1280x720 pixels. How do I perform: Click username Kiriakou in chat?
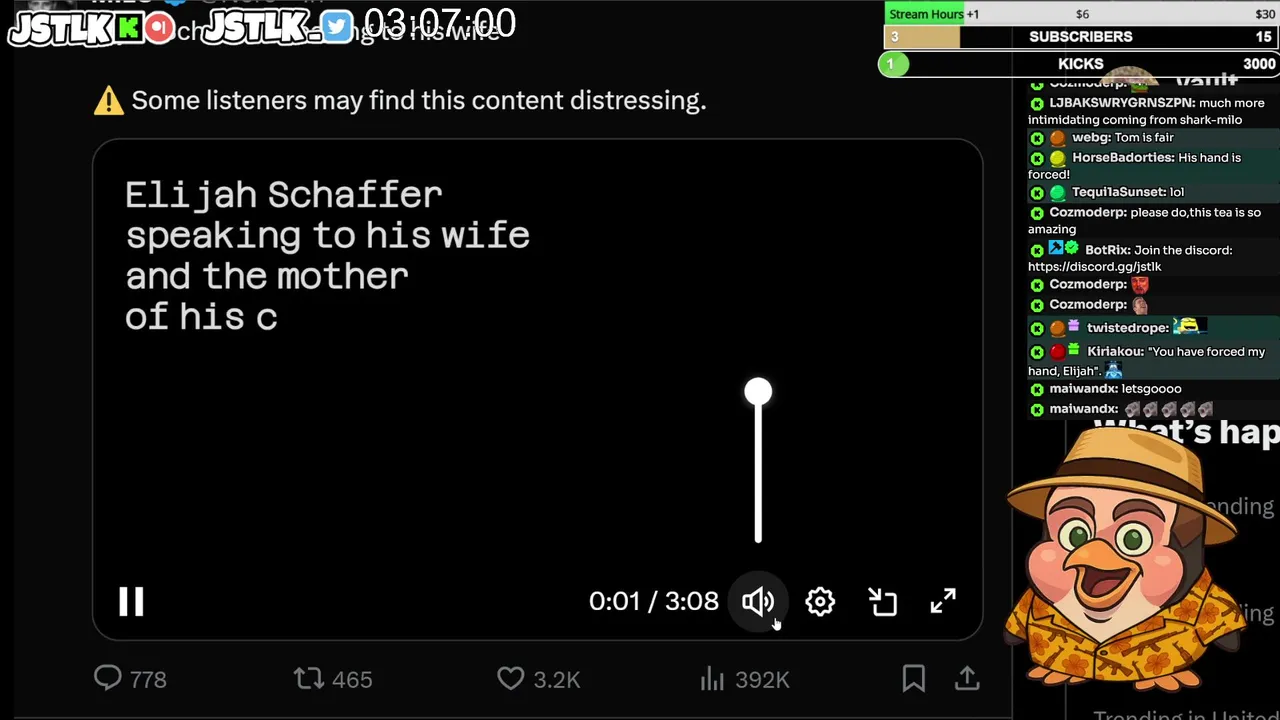(1115, 352)
